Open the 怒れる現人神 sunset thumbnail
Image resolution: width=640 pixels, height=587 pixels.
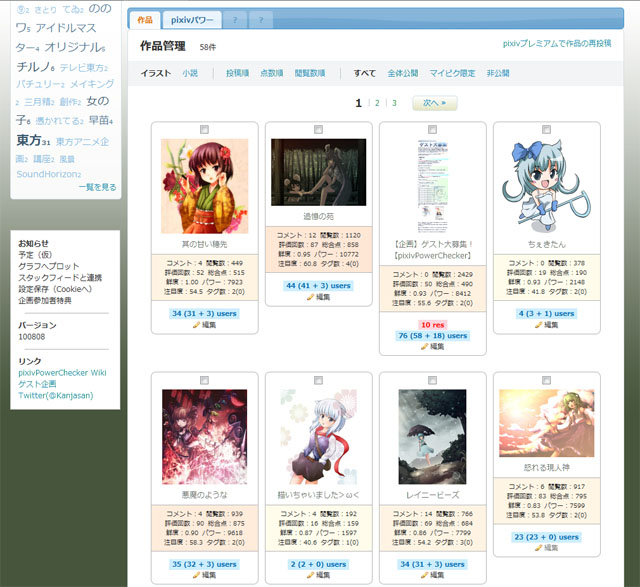pos(547,423)
